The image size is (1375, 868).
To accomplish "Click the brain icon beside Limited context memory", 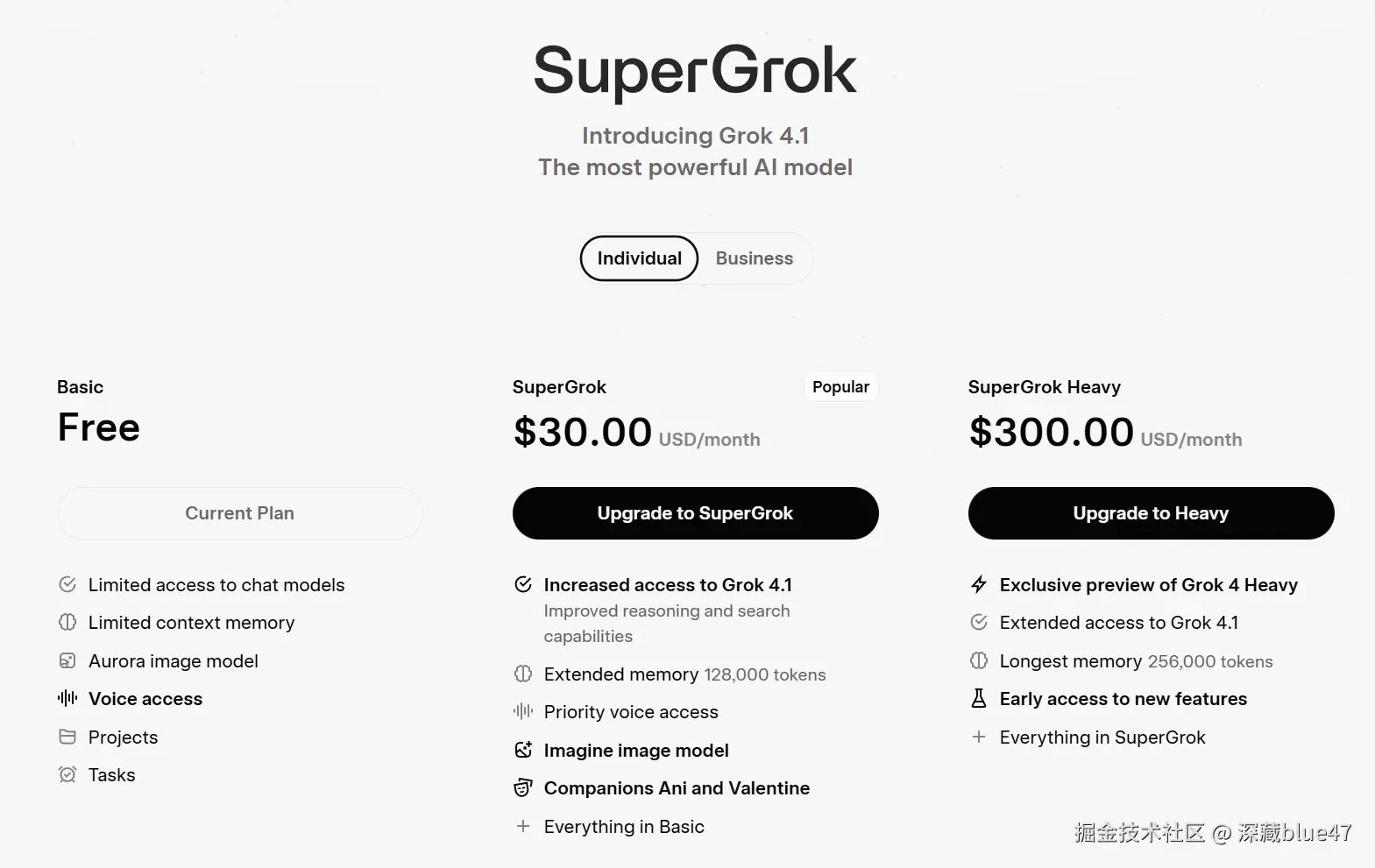I will (x=67, y=622).
